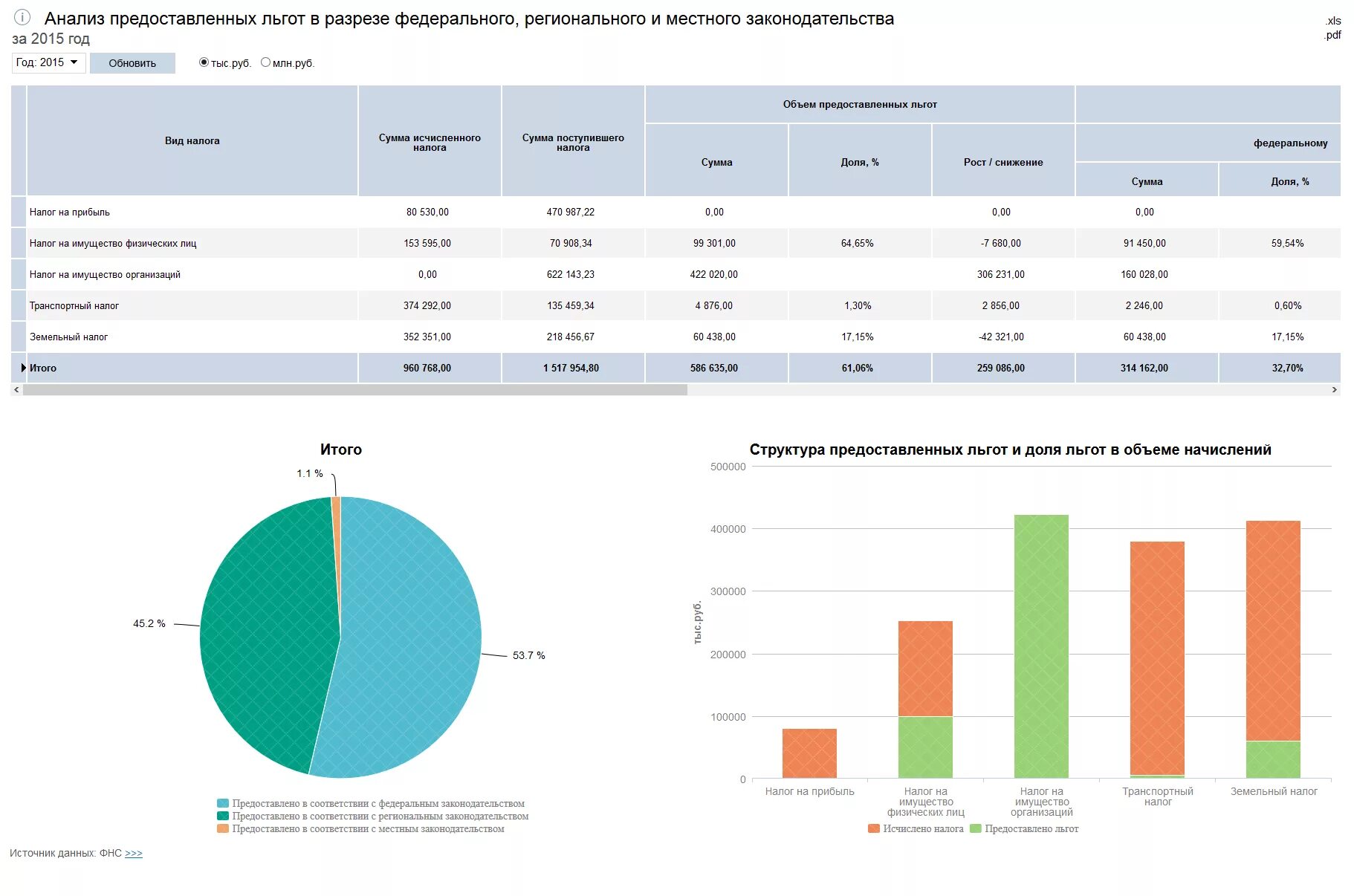Click the green Налог на имущество организаций bar
The width and height of the screenshot is (1354, 896).
[x=1041, y=646]
